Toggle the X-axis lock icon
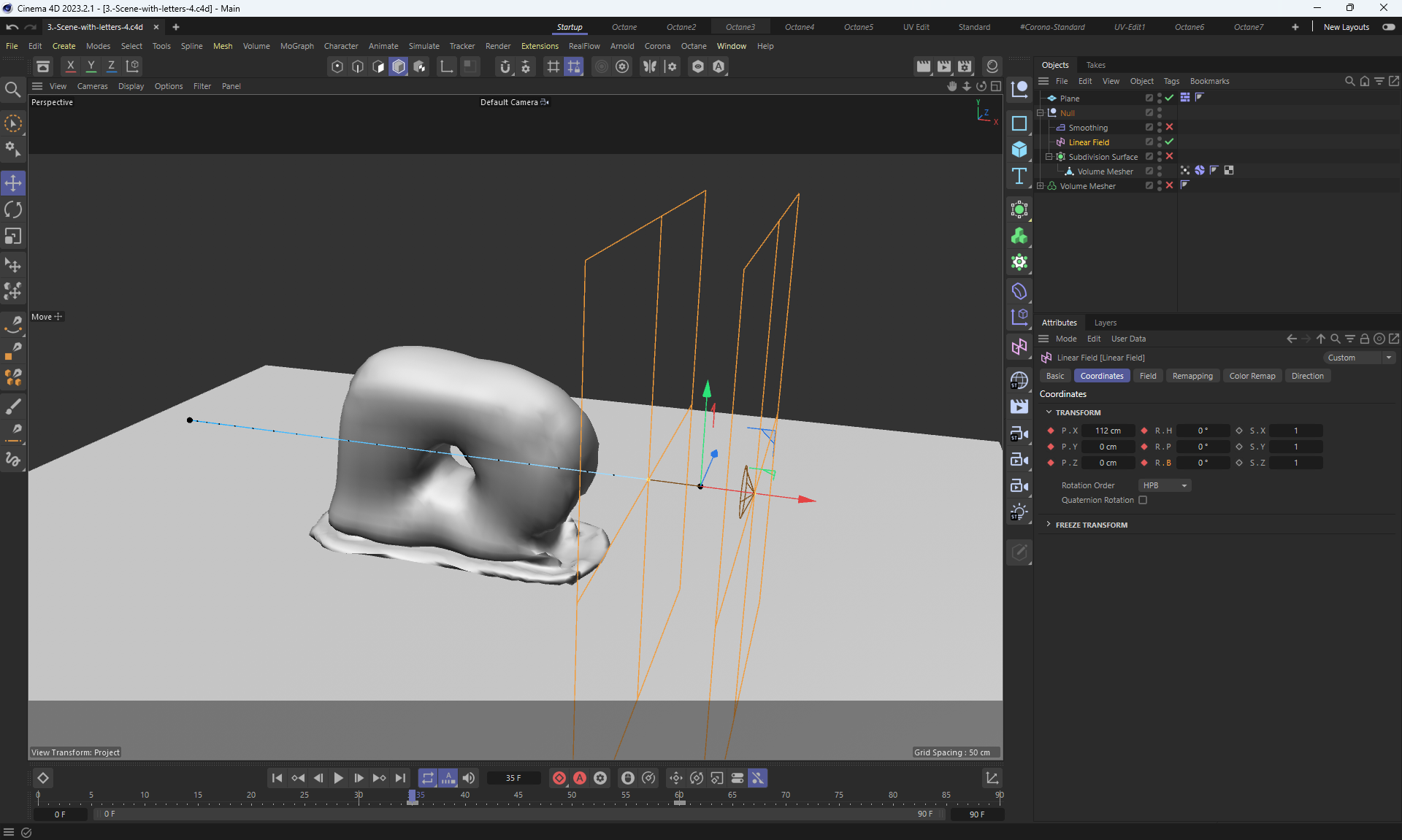 coord(70,66)
